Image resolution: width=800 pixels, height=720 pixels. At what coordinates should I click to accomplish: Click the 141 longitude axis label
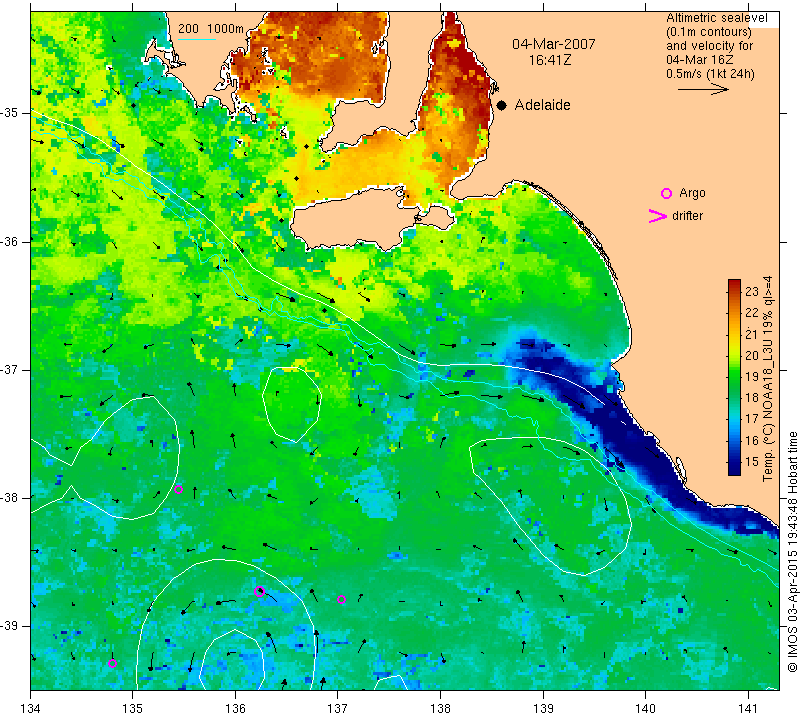748,709
